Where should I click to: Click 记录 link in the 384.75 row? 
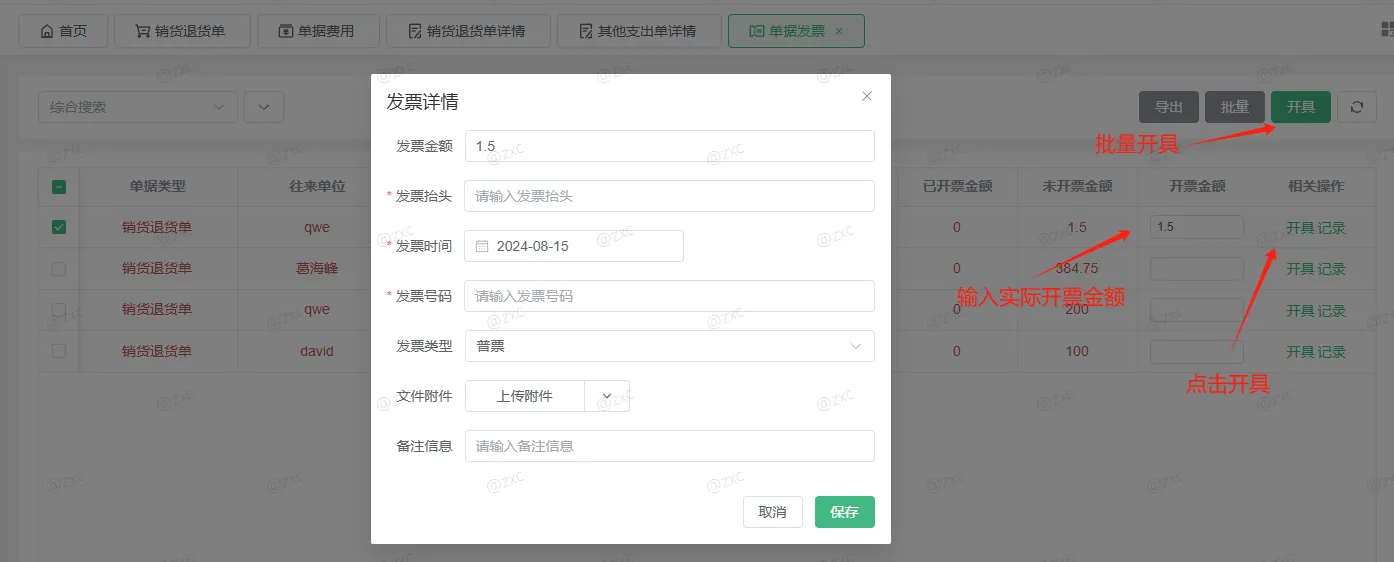point(1332,269)
